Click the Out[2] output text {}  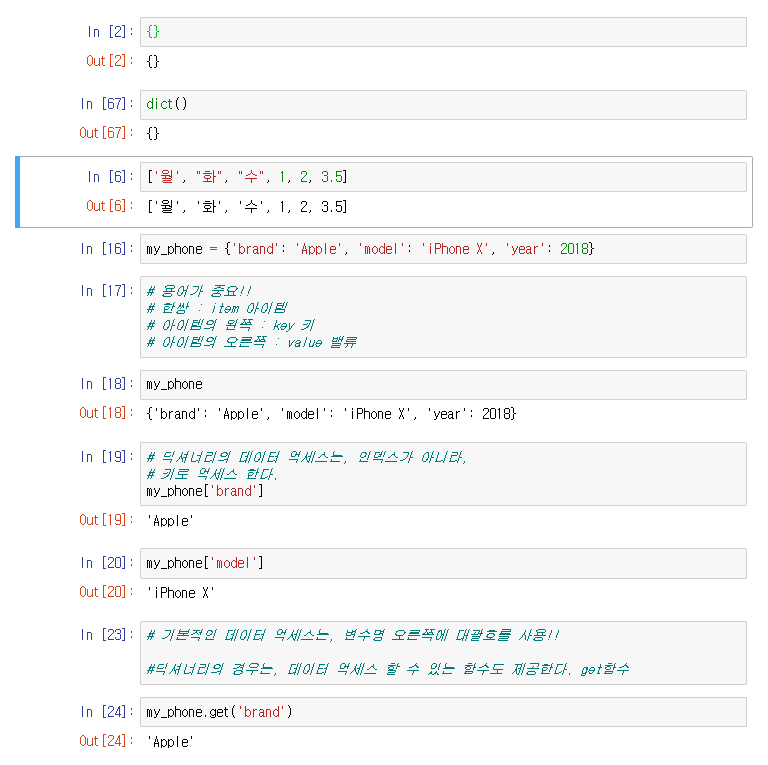153,61
